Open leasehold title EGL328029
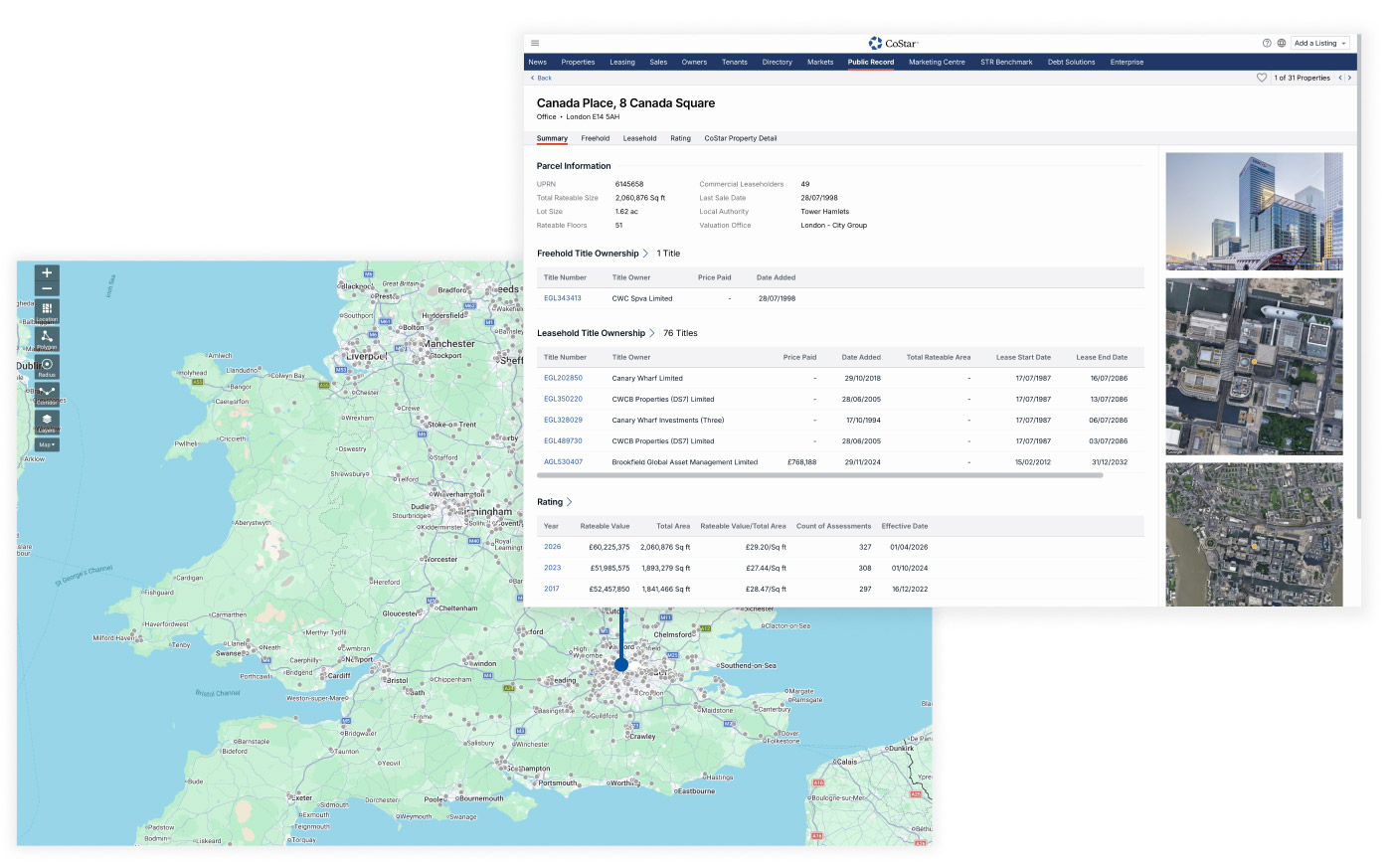Screen dimensions: 1392x868 click(563, 420)
